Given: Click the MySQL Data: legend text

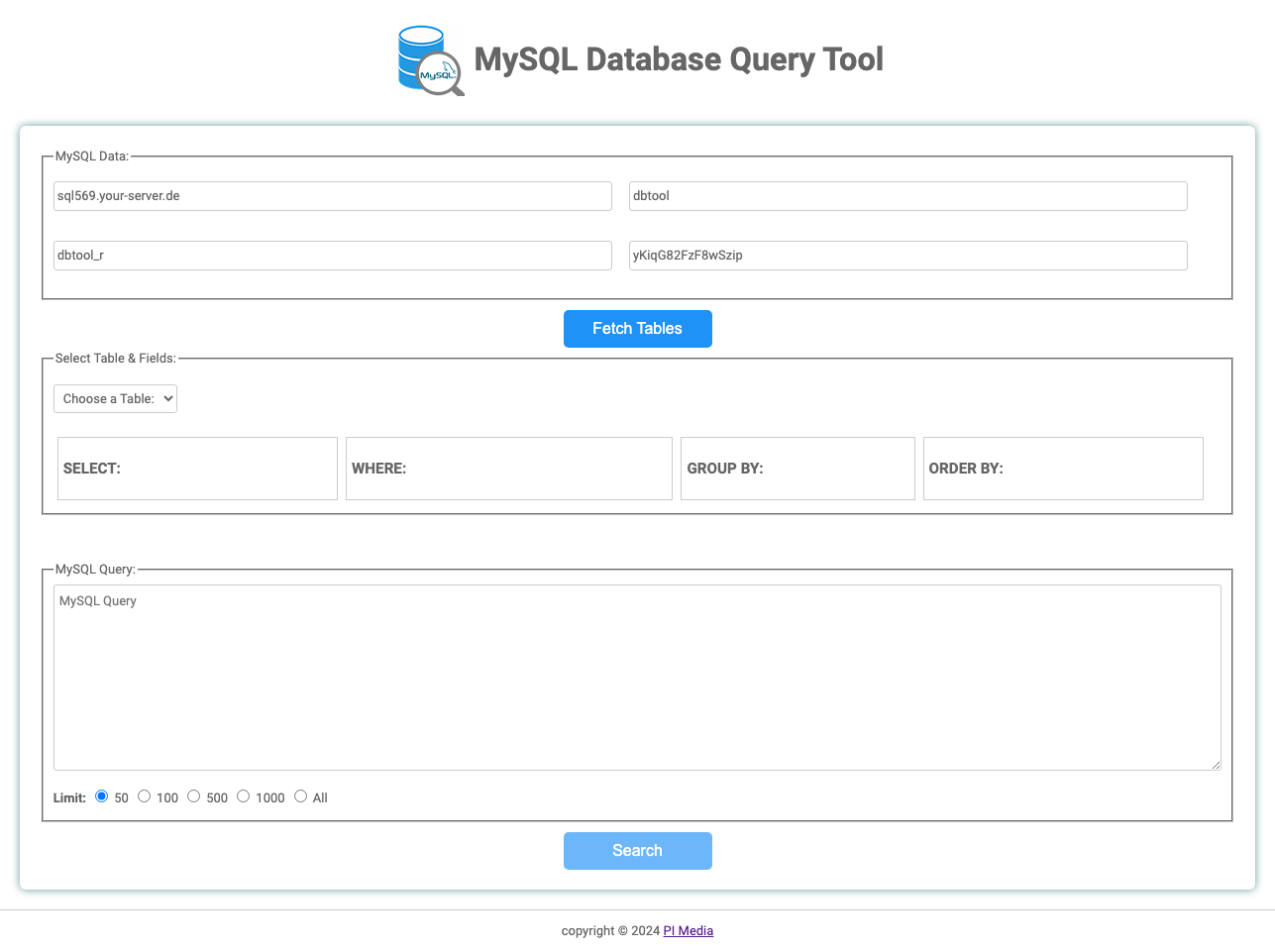Looking at the screenshot, I should point(92,157).
